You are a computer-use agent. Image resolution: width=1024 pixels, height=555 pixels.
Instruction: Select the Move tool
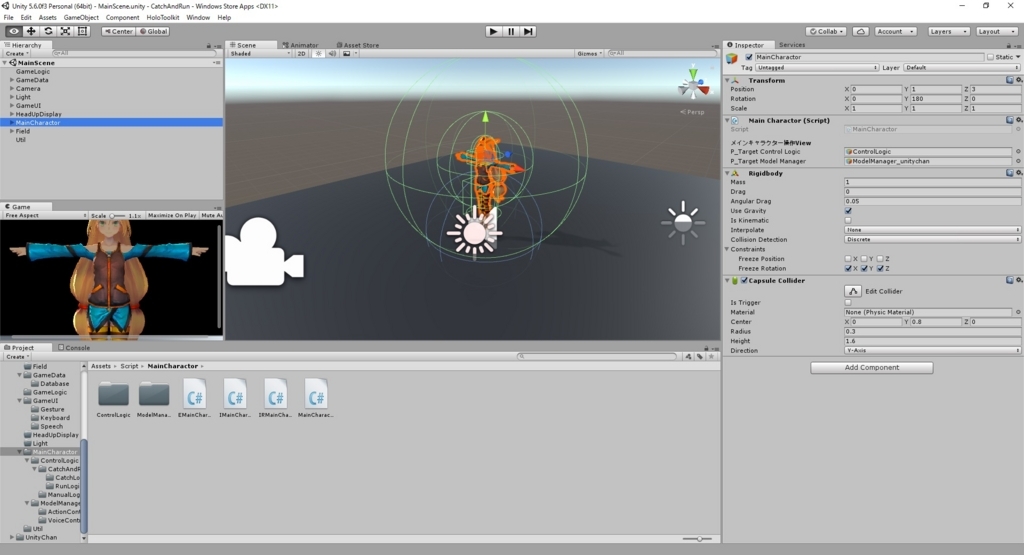tap(31, 31)
